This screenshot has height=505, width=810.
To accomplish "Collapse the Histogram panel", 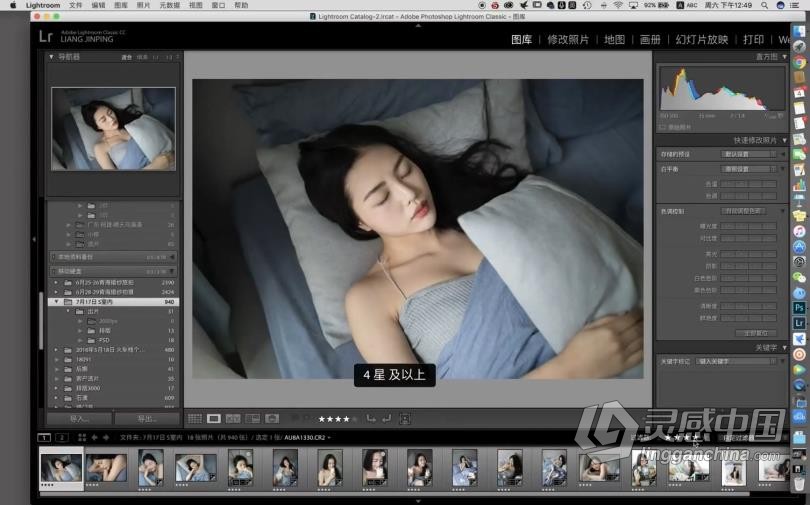I will click(x=785, y=57).
